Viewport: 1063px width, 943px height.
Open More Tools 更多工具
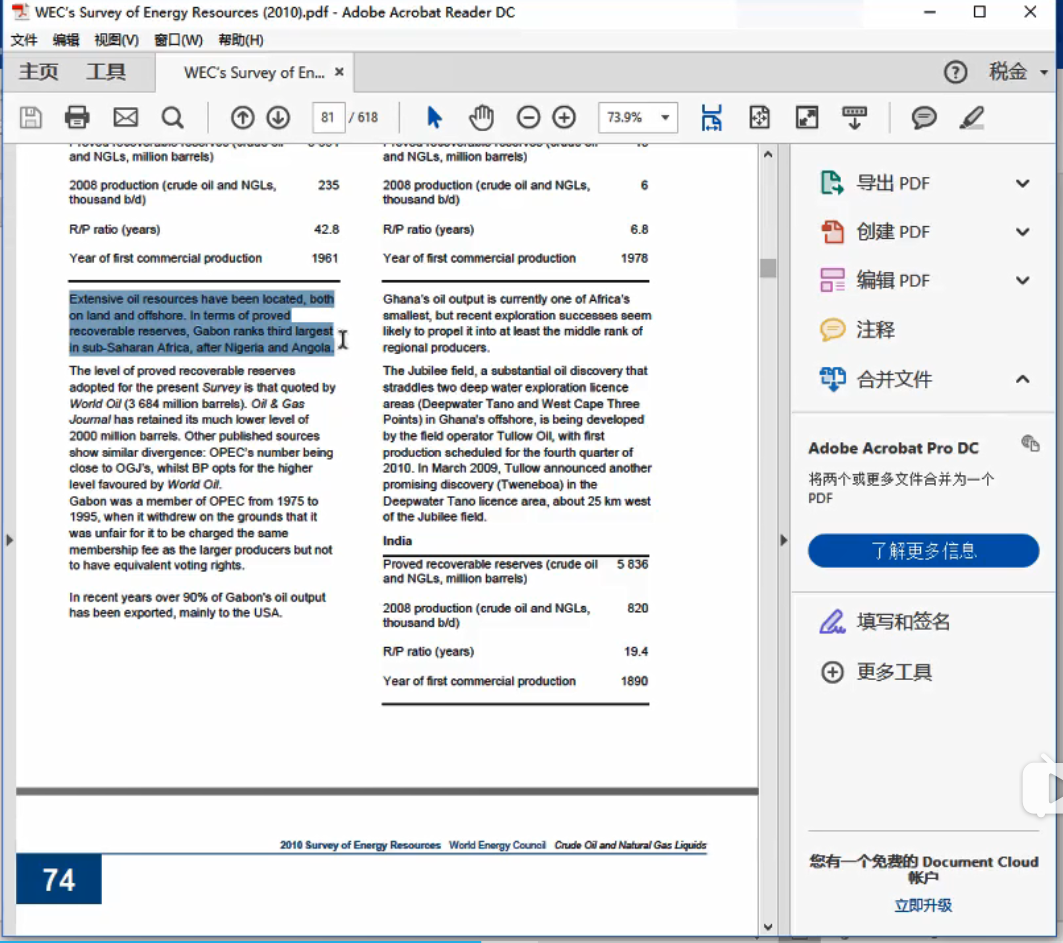877,672
